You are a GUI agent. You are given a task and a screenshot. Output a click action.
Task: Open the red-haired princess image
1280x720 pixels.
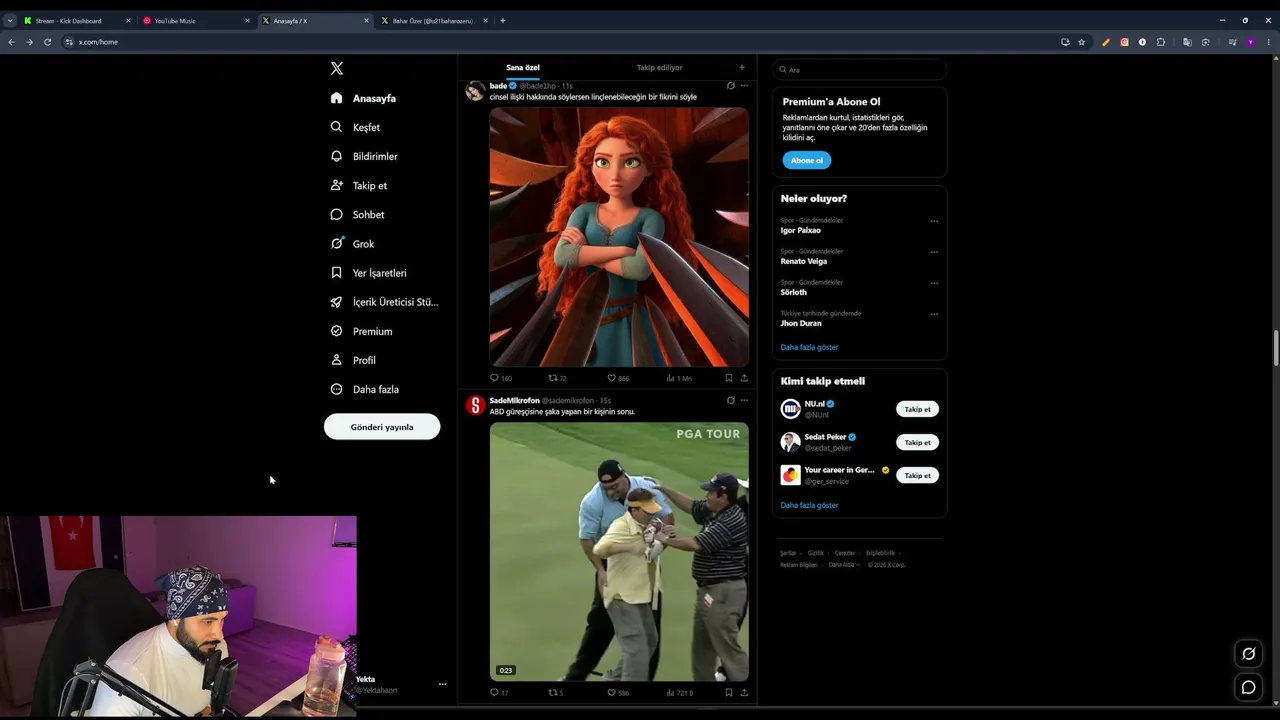pos(619,237)
